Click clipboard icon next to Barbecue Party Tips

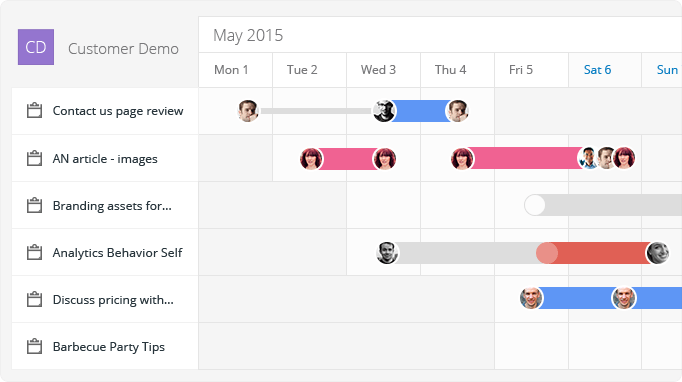pos(34,346)
